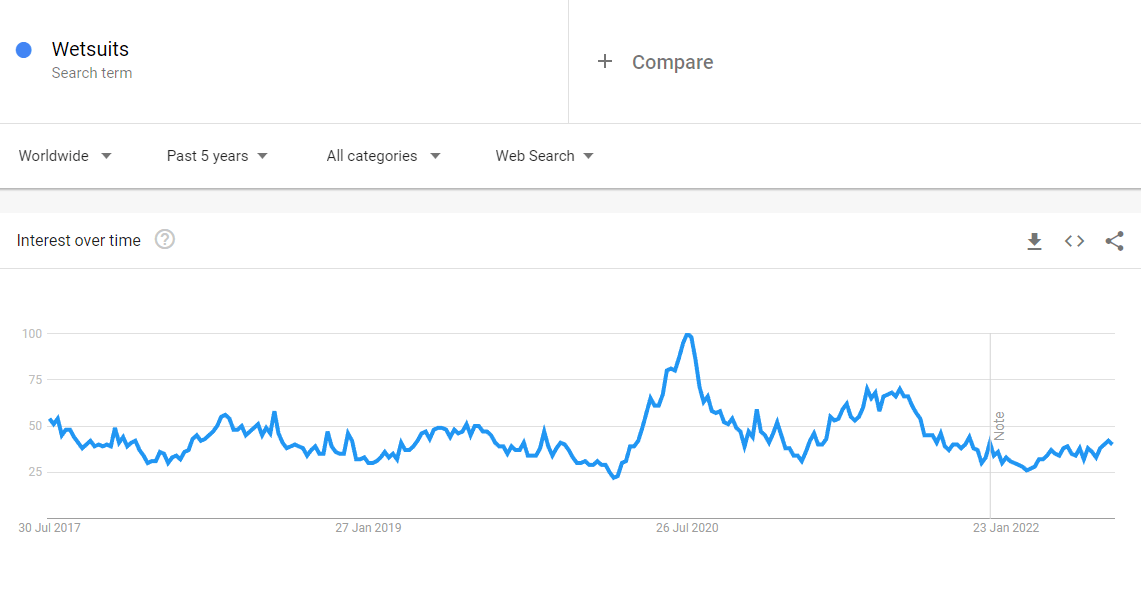1141x593 pixels.
Task: Click the Note marker on the chart
Action: 999,426
